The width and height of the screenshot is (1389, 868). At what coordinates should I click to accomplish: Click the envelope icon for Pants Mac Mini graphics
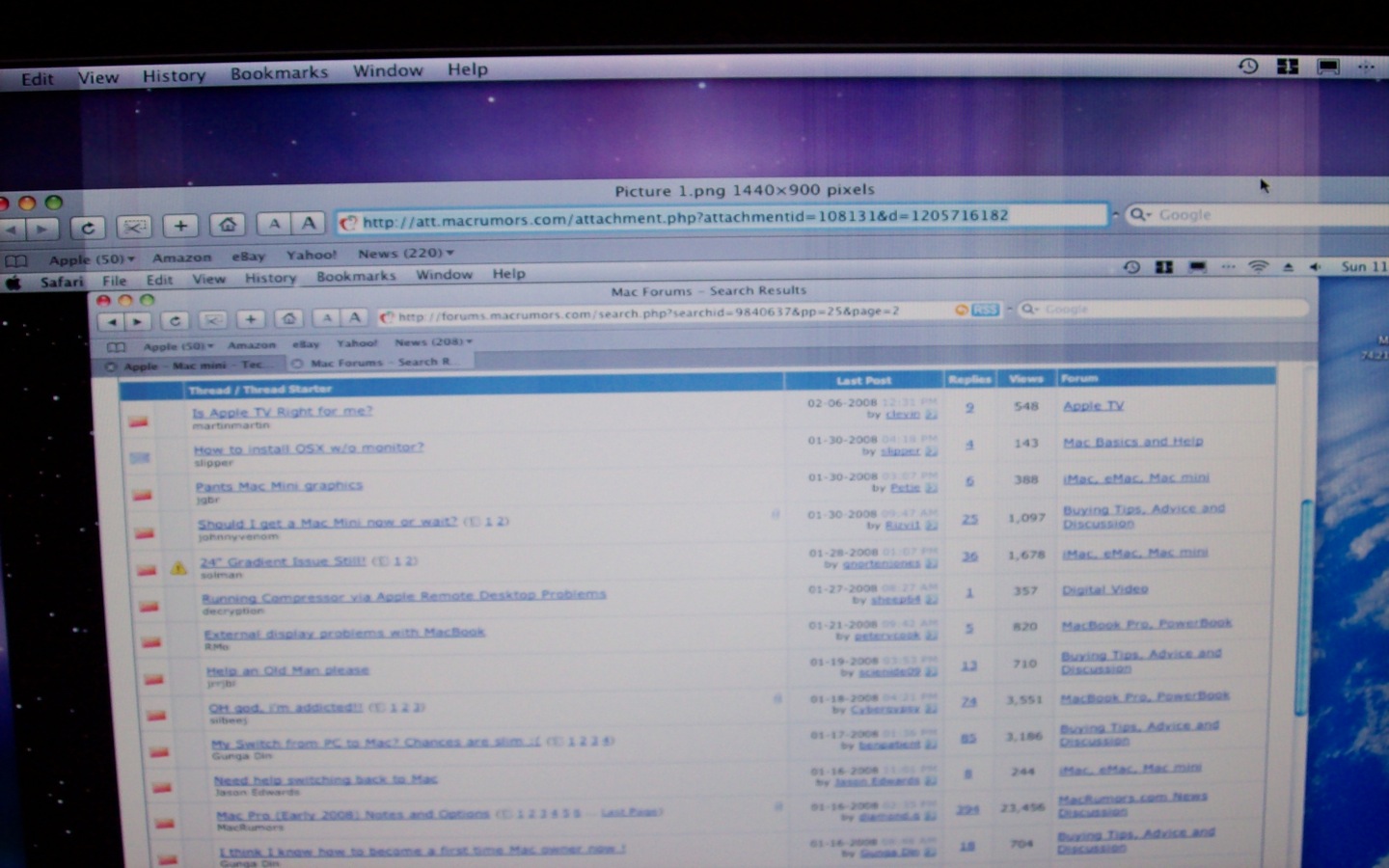click(143, 495)
